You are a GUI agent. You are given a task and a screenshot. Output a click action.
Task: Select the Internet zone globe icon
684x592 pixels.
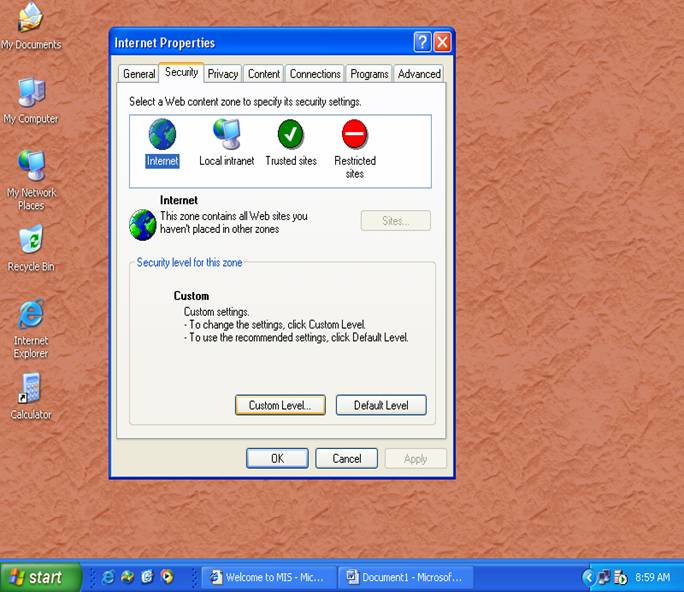162,135
